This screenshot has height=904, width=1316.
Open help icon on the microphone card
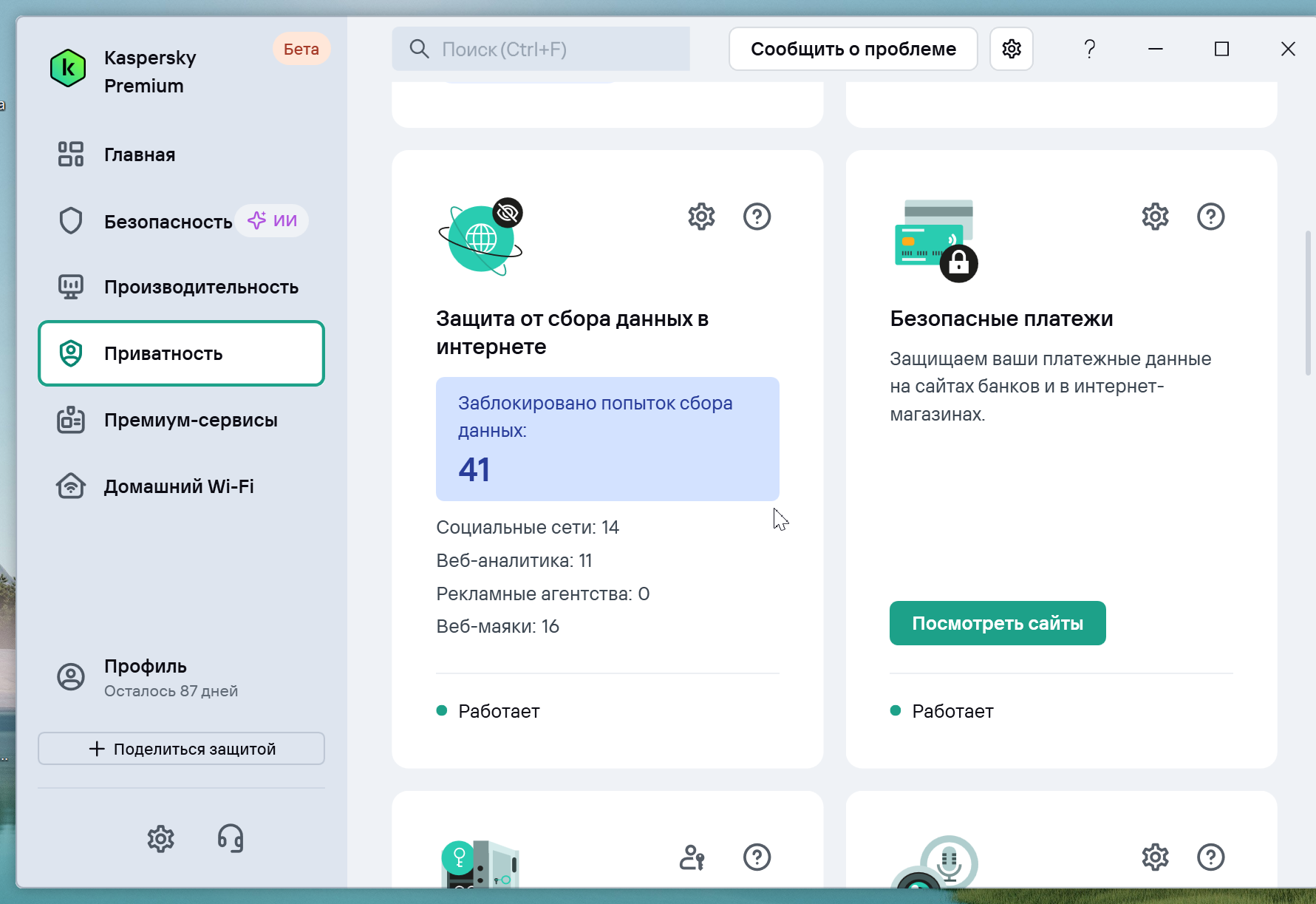pyautogui.click(x=1210, y=857)
